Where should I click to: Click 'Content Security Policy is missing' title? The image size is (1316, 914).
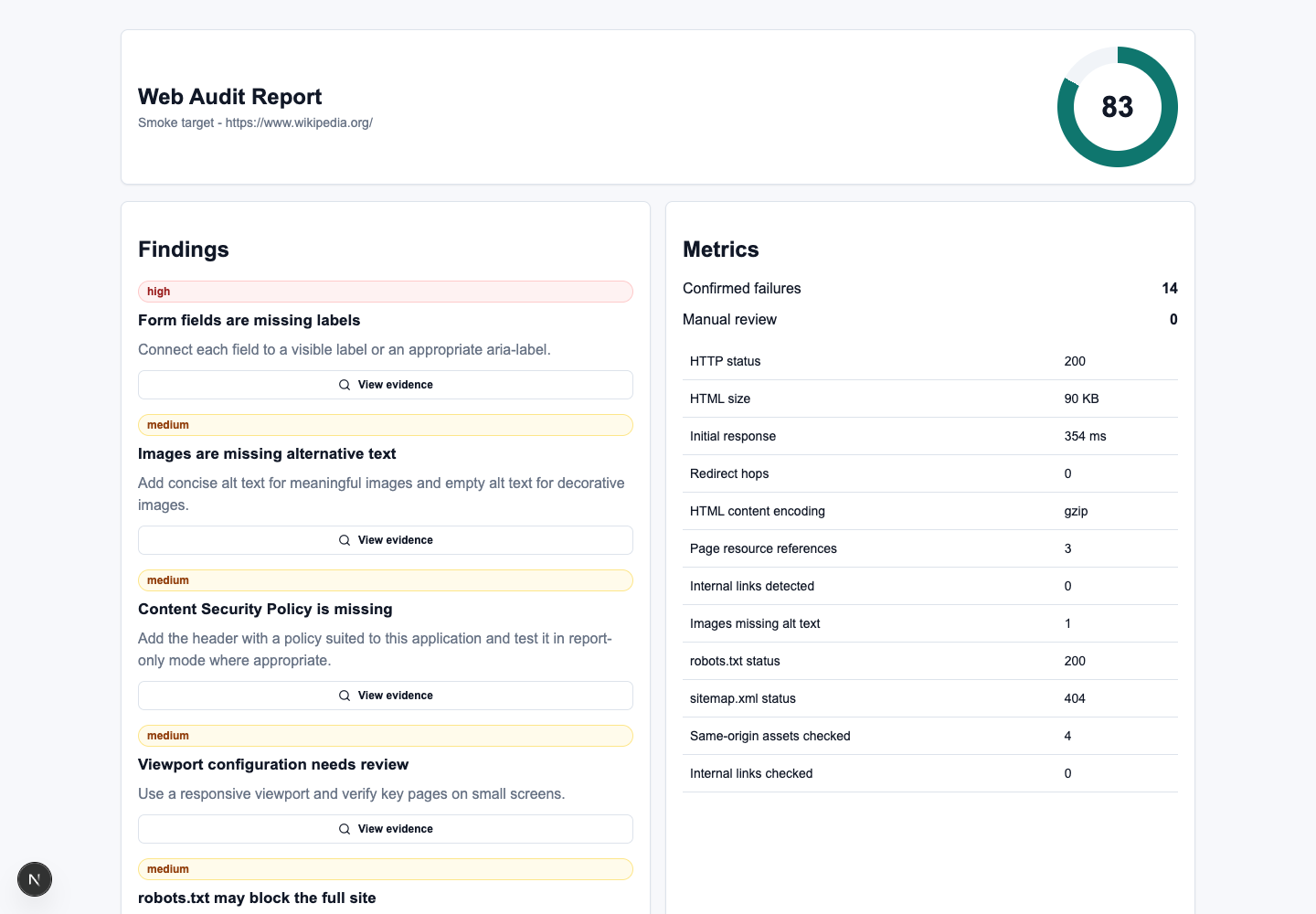point(265,609)
